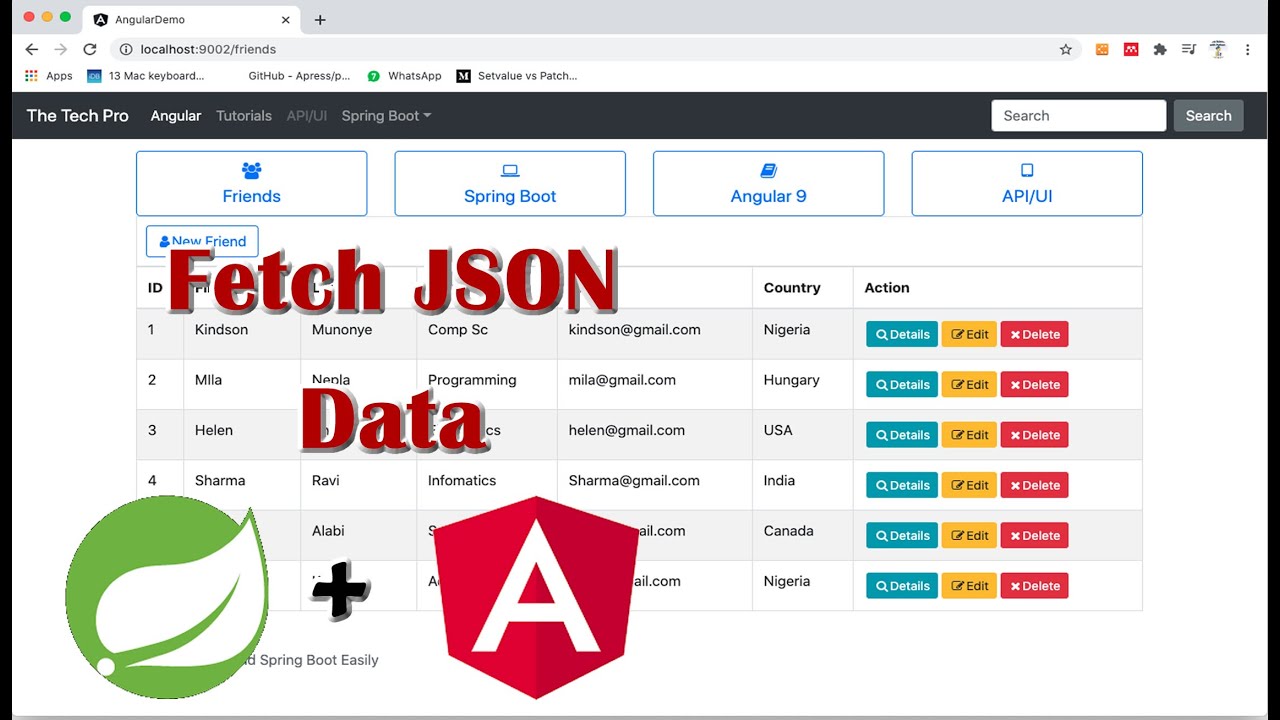This screenshot has width=1280, height=720.
Task: Delete the Canada row
Action: pyautogui.click(x=1034, y=535)
